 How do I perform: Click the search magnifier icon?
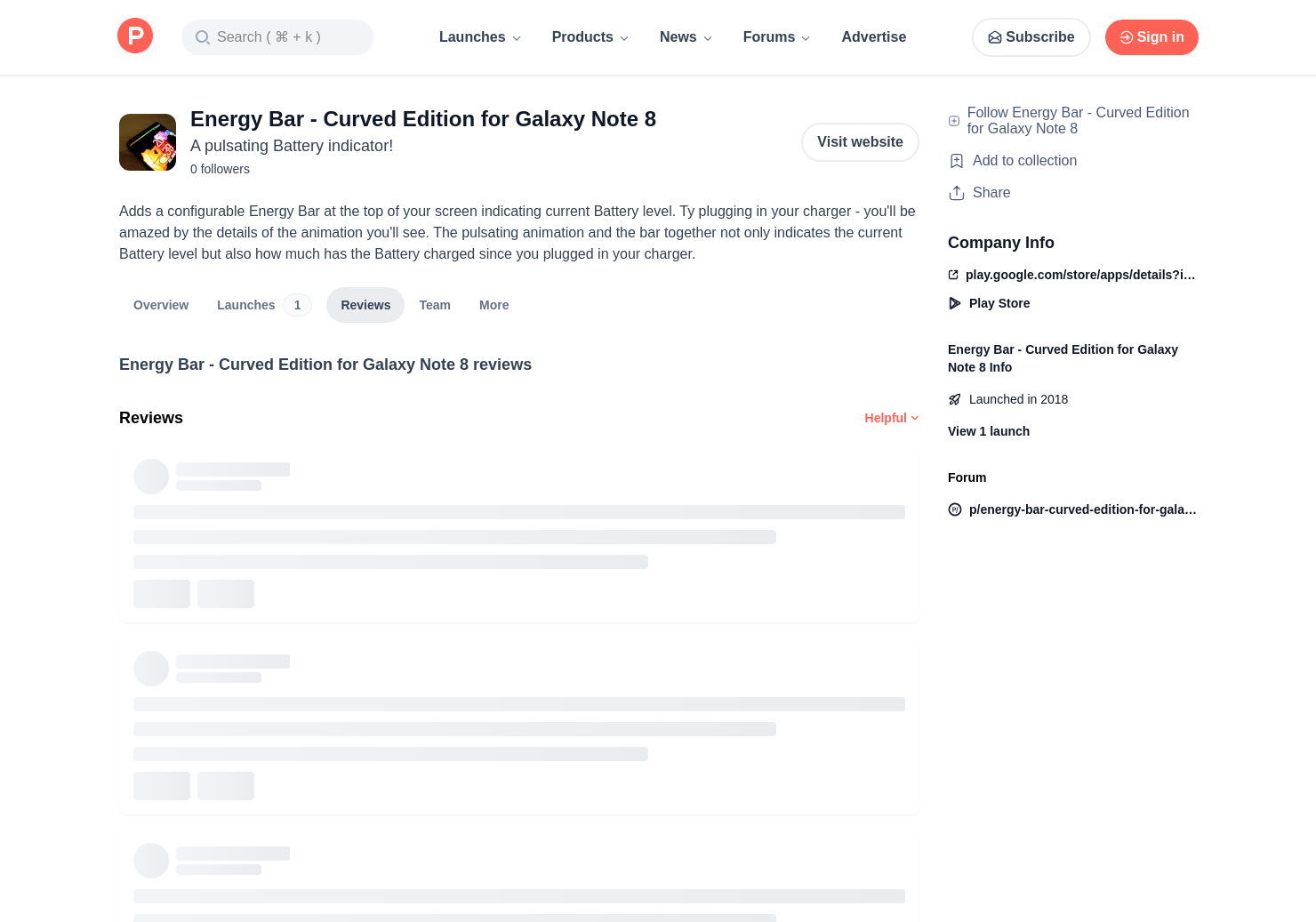[x=203, y=37]
